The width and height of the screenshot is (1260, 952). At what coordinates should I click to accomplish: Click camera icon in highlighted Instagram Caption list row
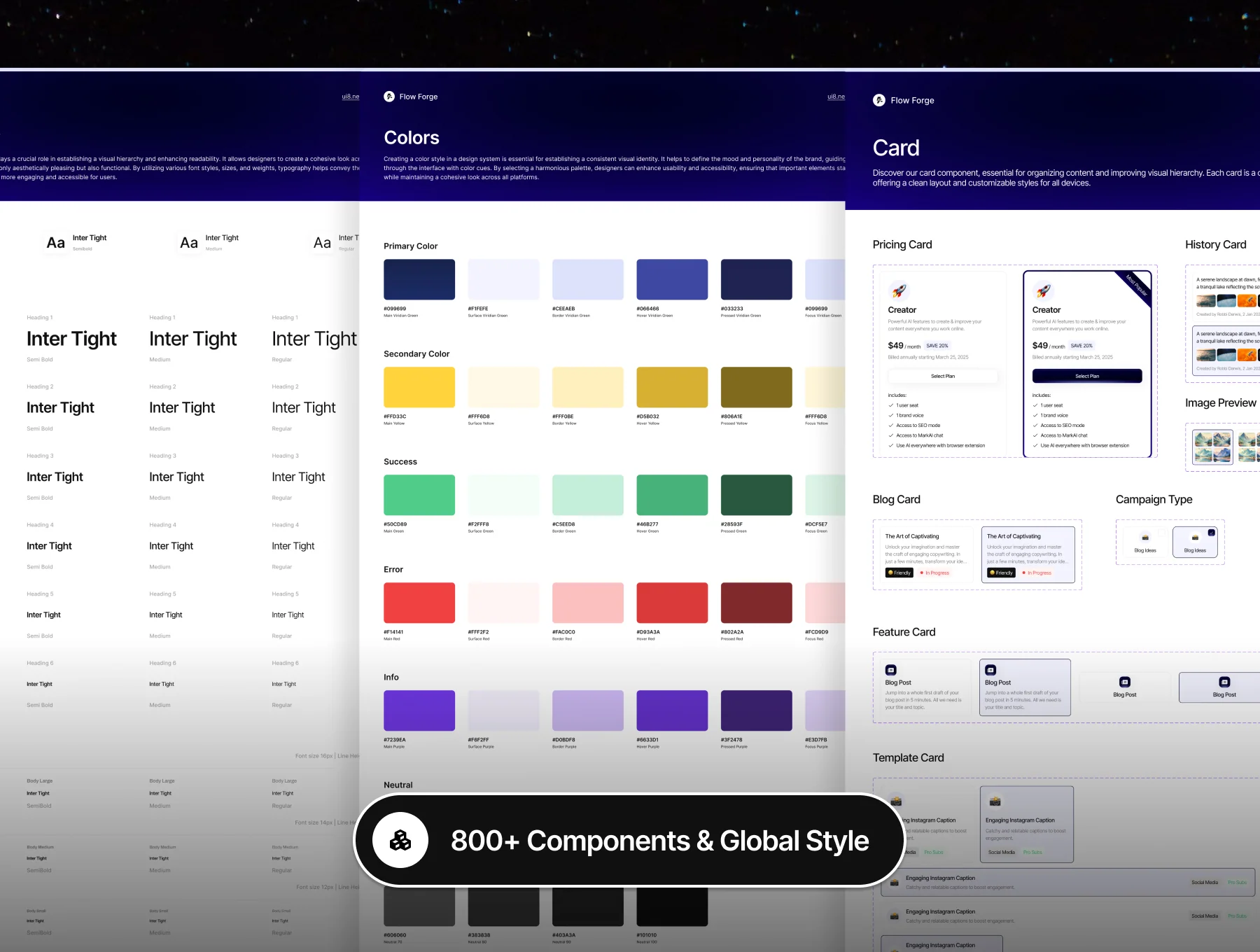(x=895, y=882)
